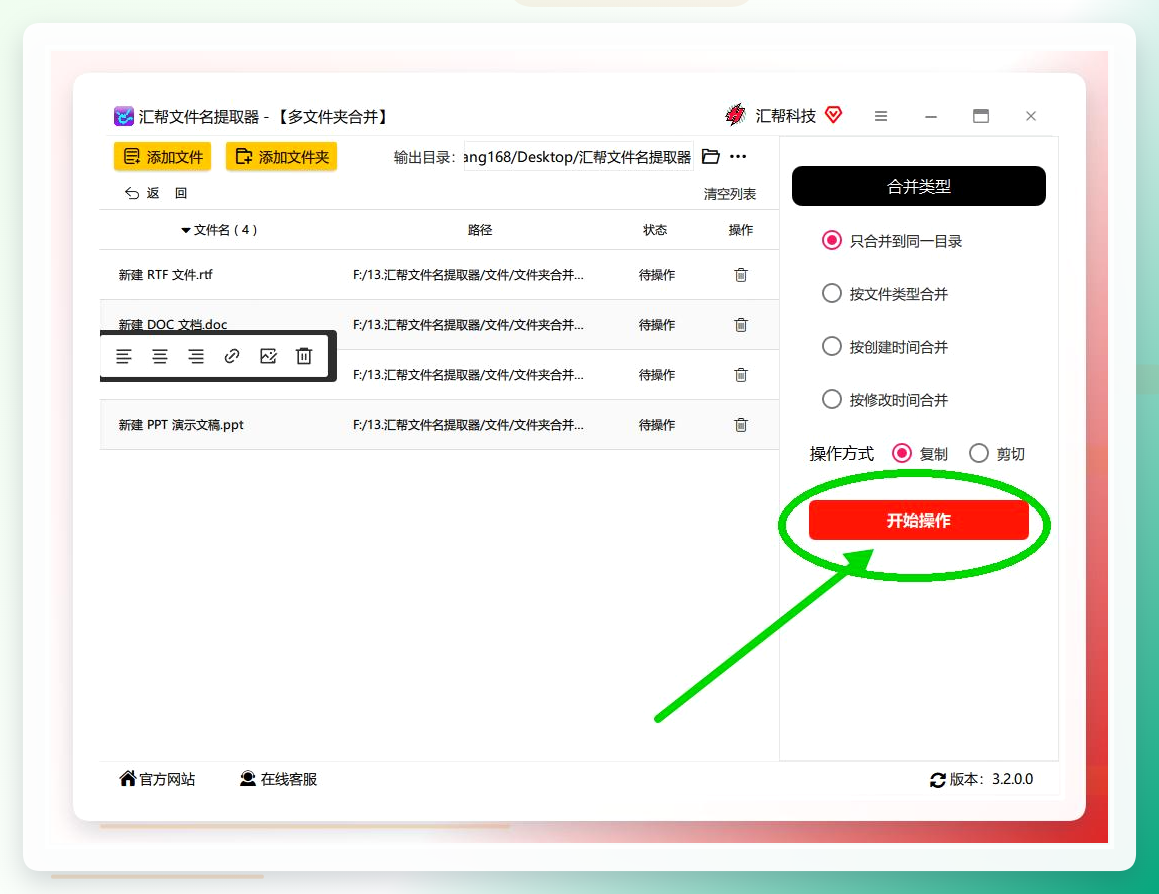Screen dimensions: 1159x894
Task: Click the output directory path field
Action: tap(578, 157)
